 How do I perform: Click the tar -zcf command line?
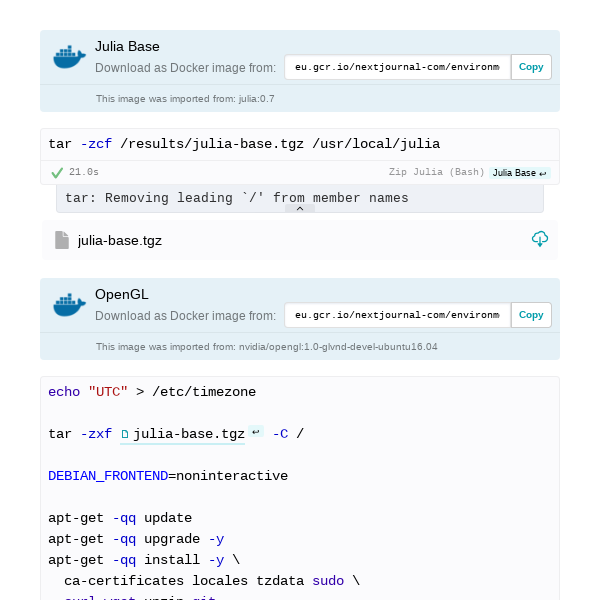point(244,144)
